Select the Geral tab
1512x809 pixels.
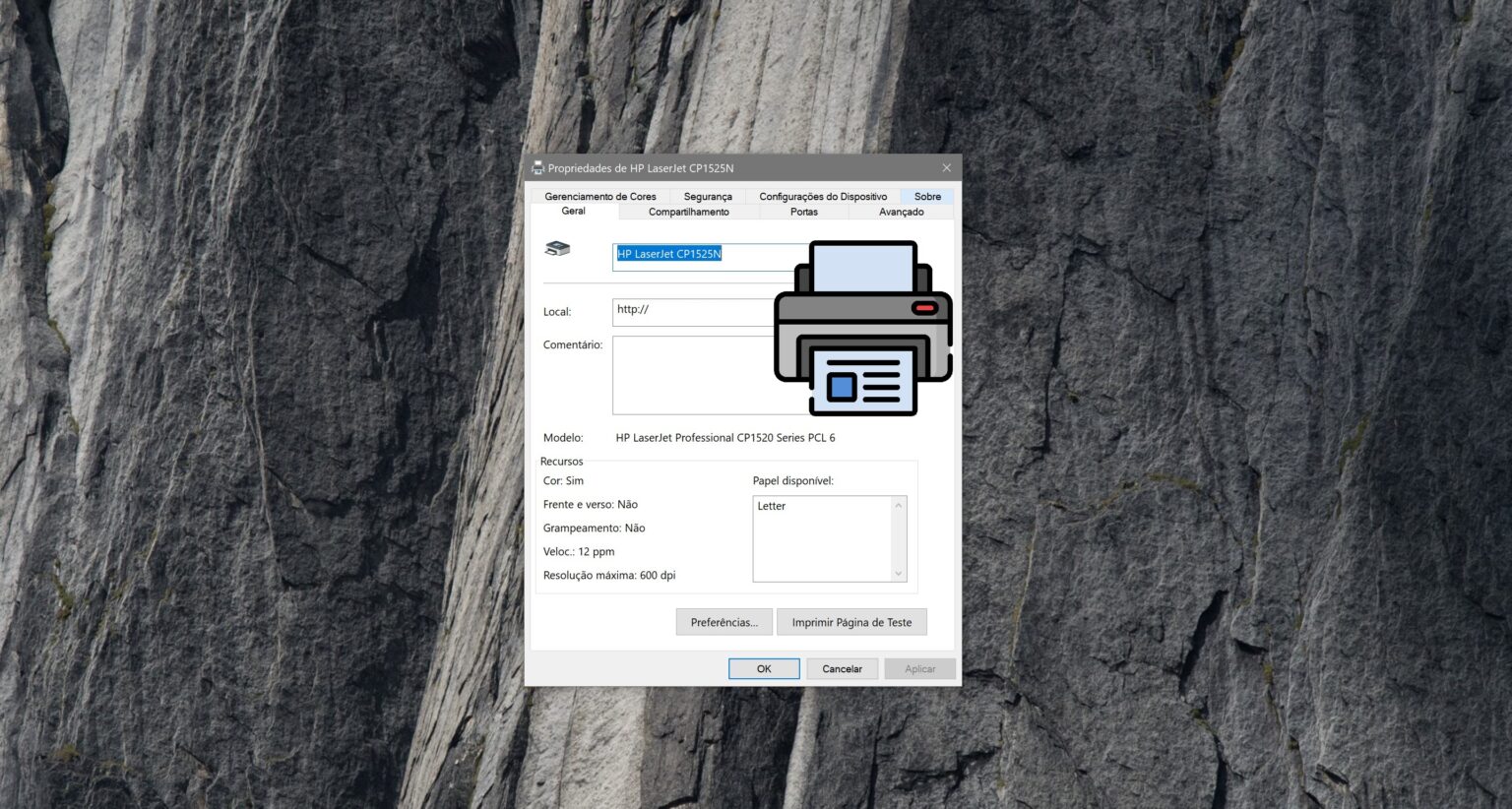[x=572, y=211]
